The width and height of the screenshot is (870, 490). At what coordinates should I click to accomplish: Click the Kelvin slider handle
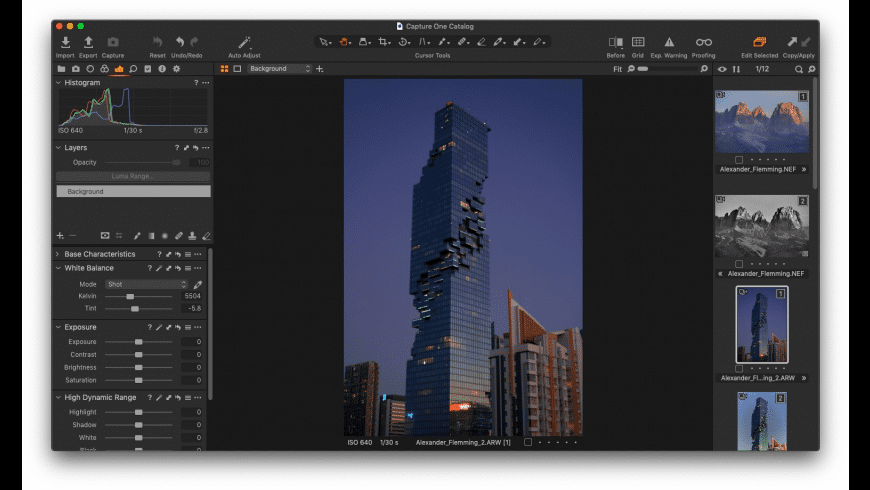tap(130, 296)
